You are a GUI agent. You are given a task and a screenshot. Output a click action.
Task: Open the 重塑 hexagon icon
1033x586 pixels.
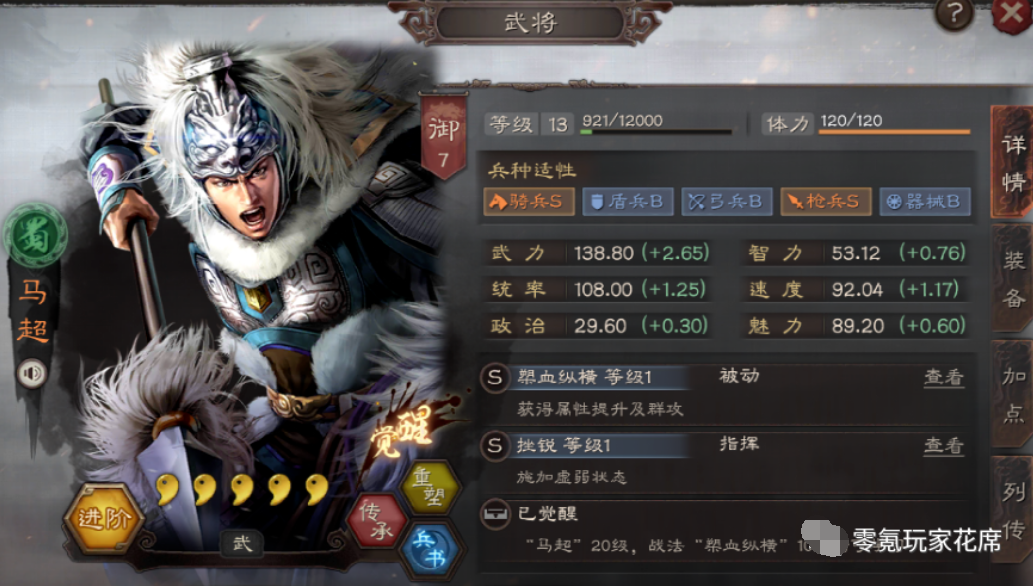point(428,487)
